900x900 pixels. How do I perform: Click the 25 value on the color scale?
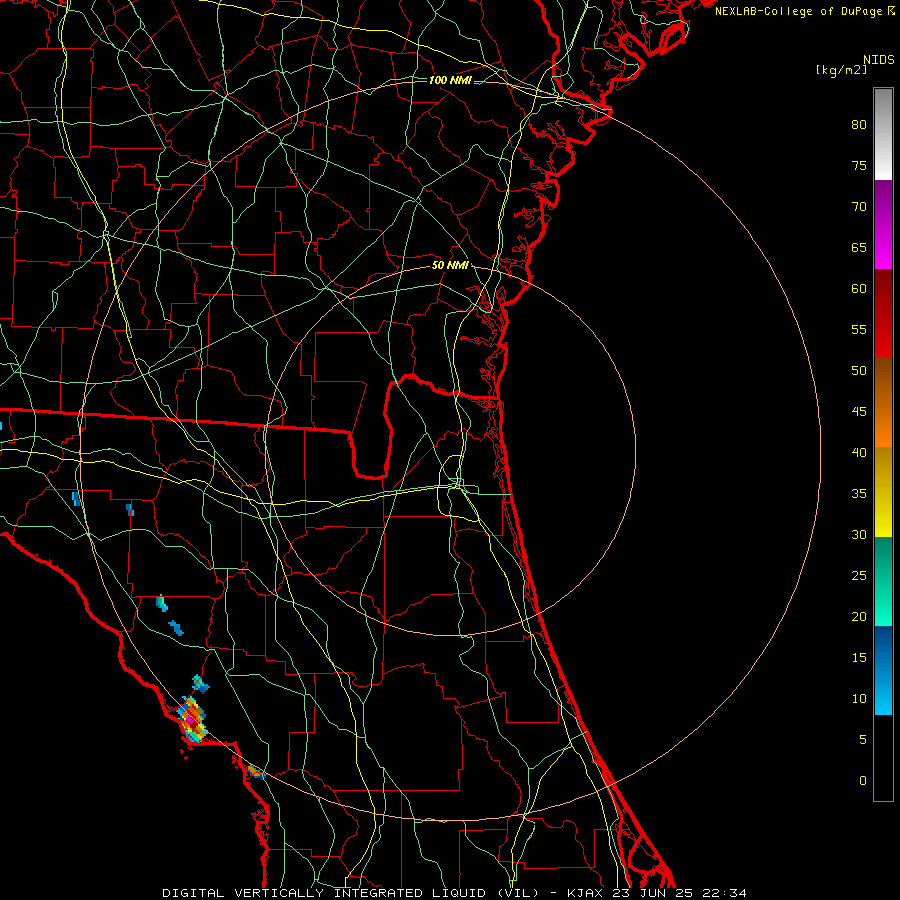tap(859, 576)
